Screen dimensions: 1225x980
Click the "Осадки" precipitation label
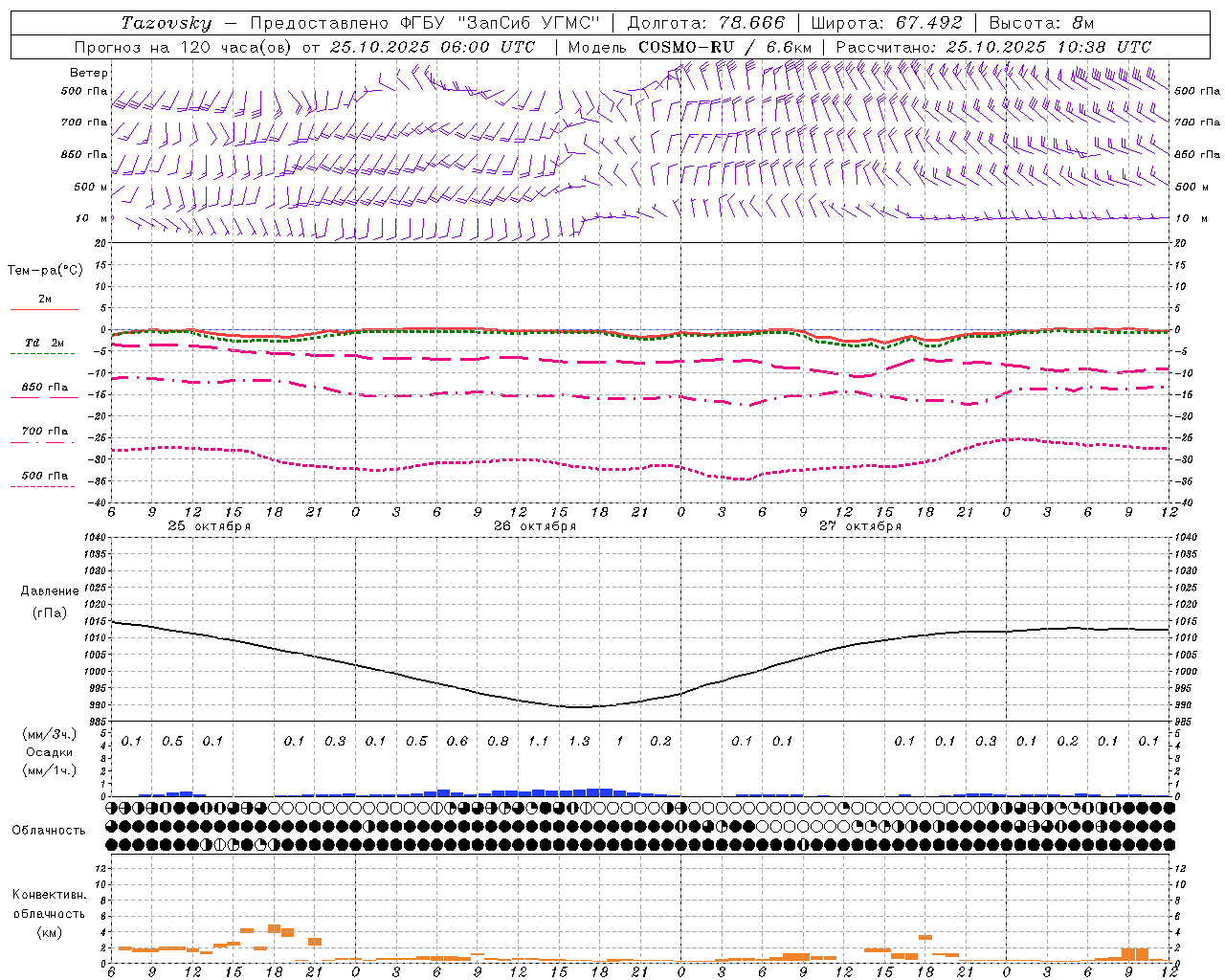(50, 752)
